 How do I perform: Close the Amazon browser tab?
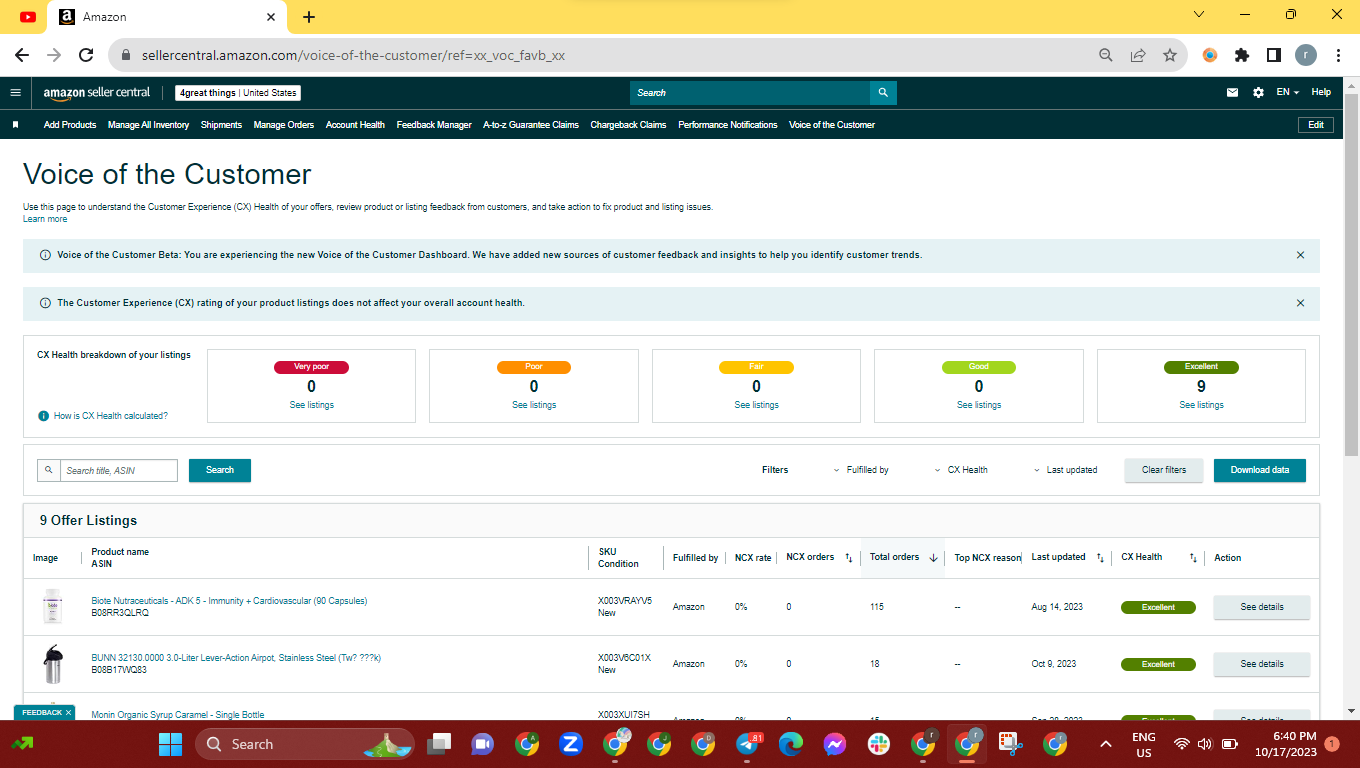(271, 16)
